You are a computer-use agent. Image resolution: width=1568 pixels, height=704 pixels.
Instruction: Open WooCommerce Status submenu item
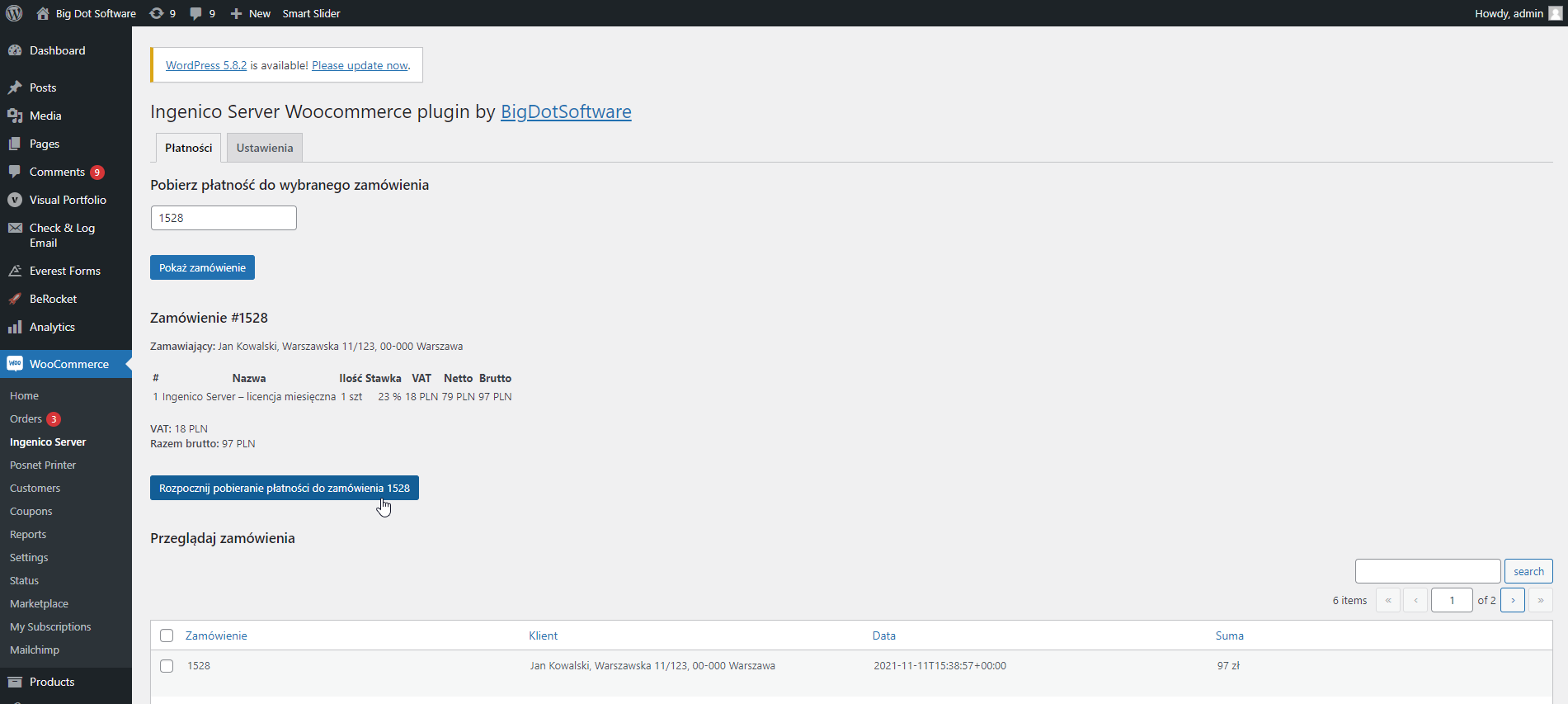[24, 581]
